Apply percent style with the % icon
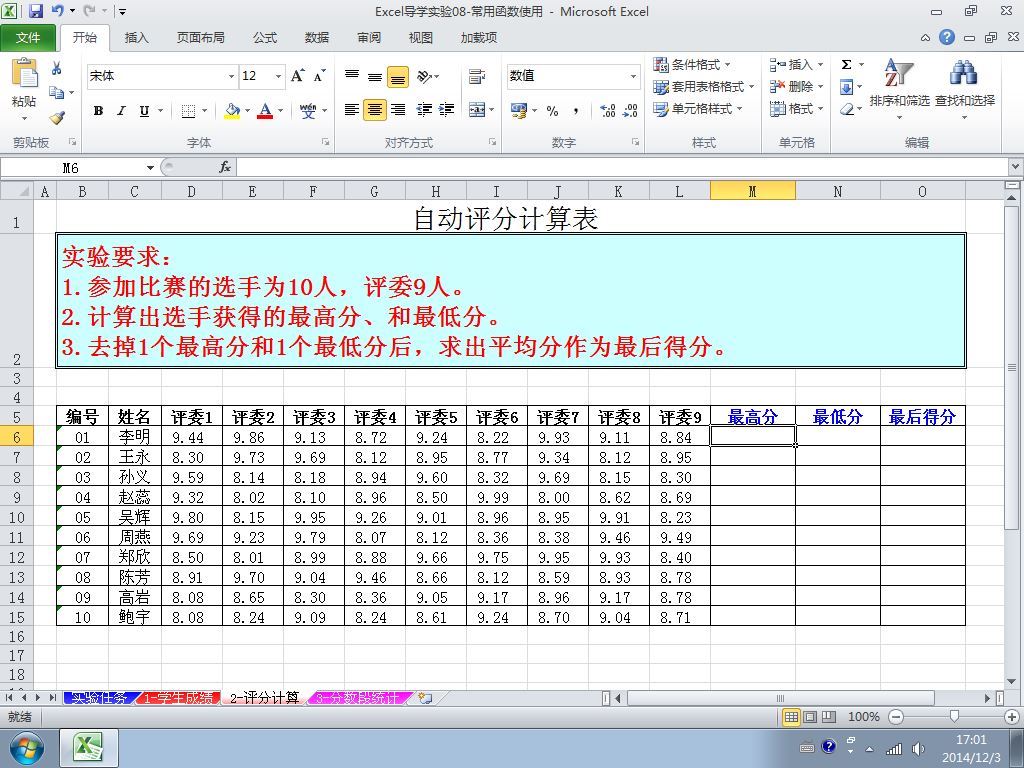 tap(552, 110)
